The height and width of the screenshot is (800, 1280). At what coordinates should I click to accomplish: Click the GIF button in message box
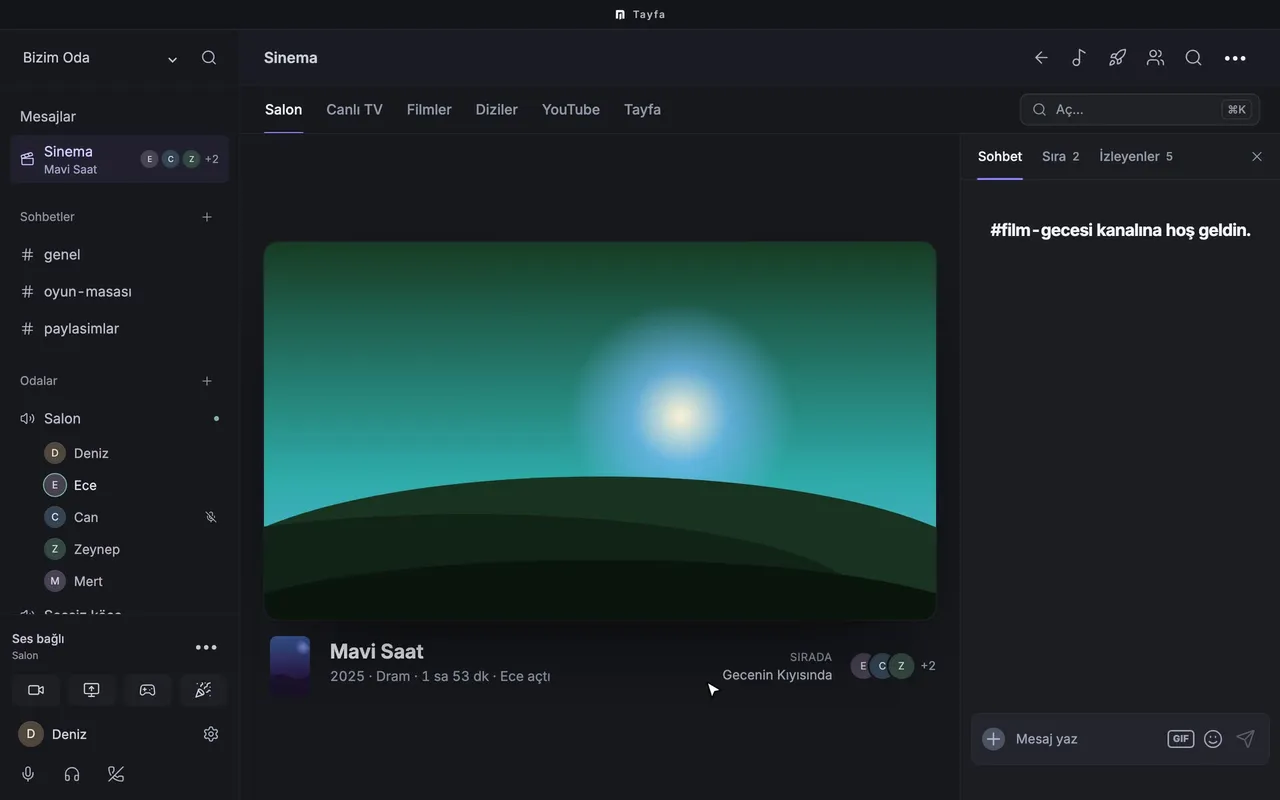tap(1181, 739)
